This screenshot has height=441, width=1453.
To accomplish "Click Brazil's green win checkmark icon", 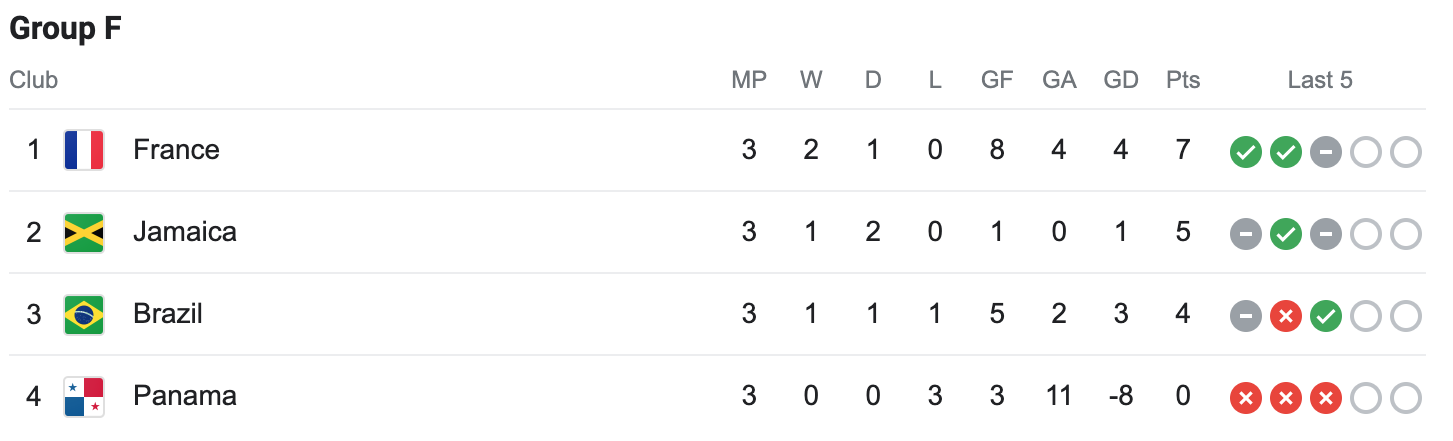I will 1325,317.
